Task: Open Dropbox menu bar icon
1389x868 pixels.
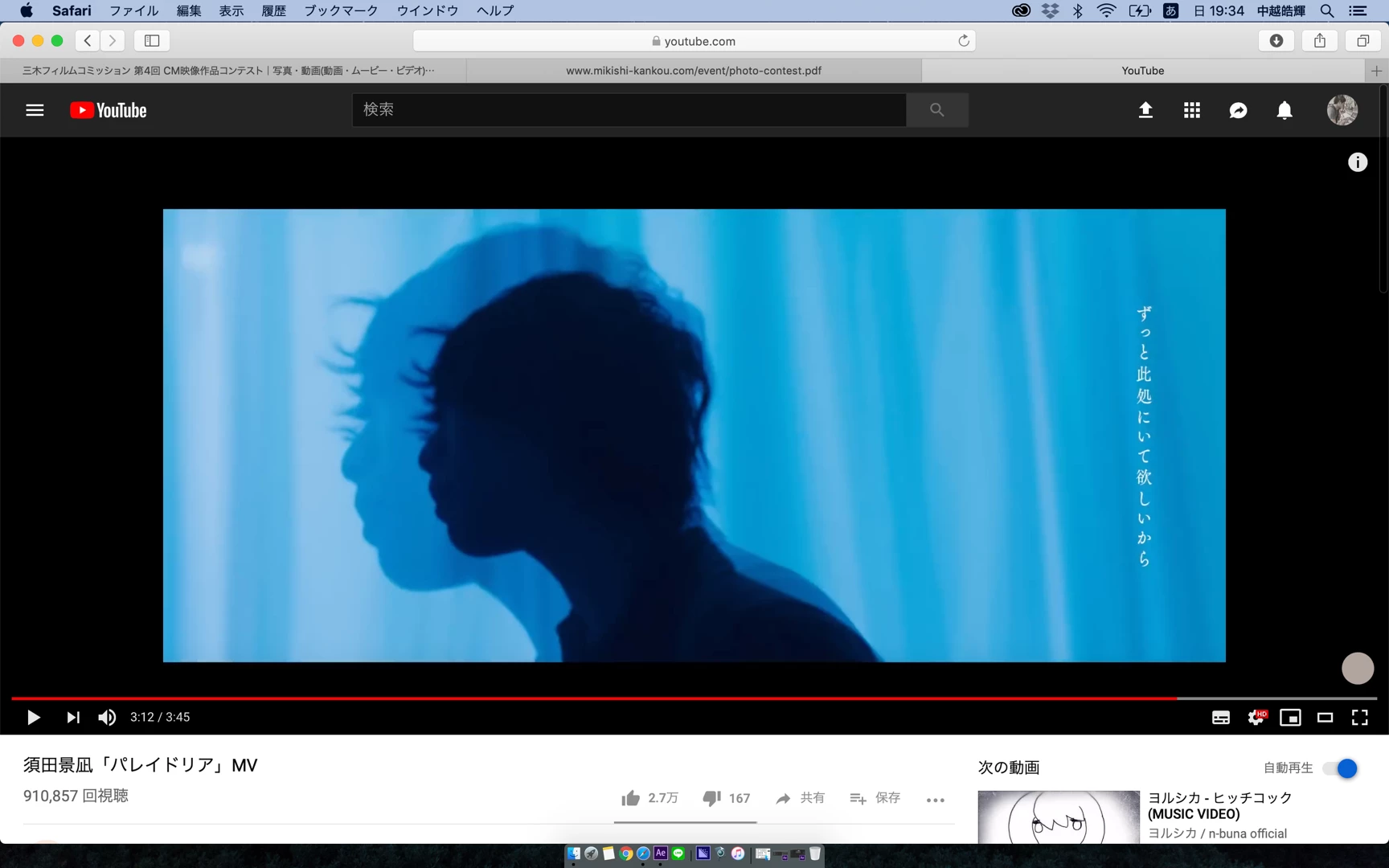Action: (x=1050, y=10)
